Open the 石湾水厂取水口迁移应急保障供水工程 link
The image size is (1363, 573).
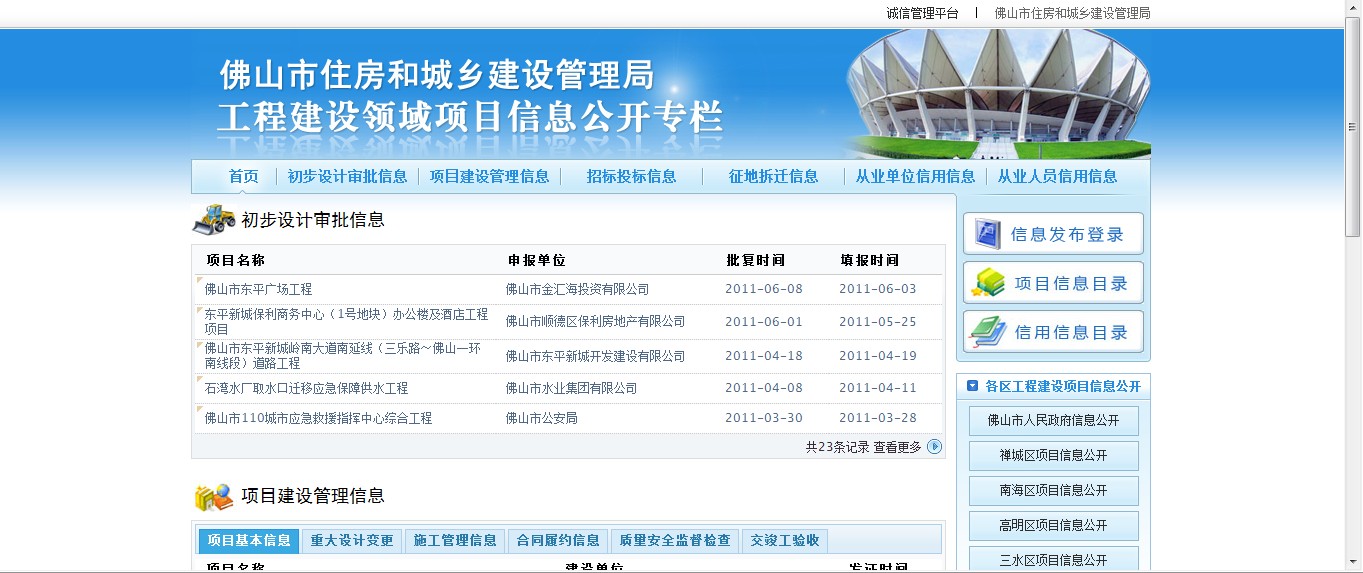coord(306,388)
